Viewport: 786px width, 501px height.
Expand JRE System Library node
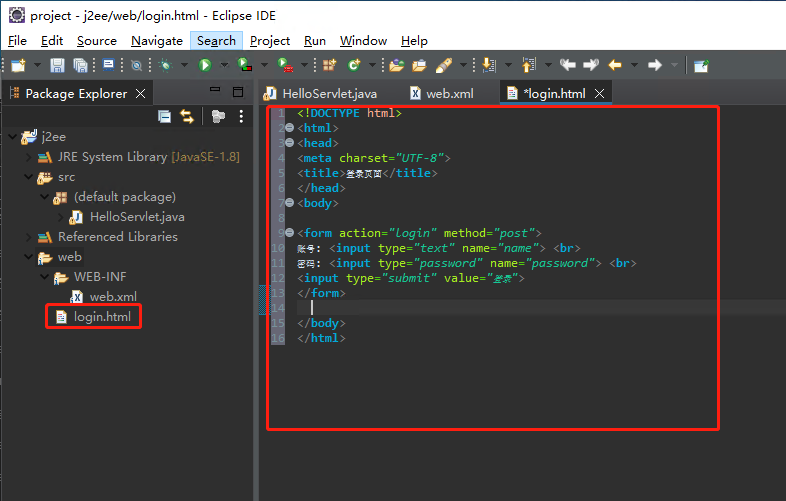tap(29, 157)
